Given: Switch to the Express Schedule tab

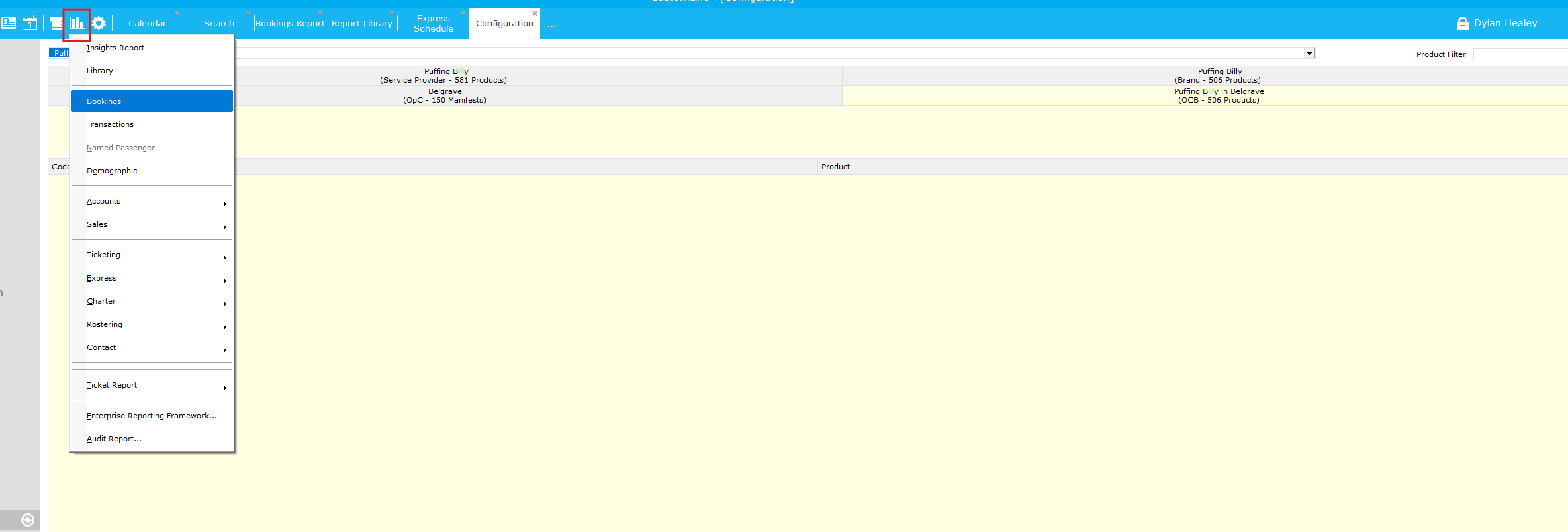Looking at the screenshot, I should click(434, 24).
